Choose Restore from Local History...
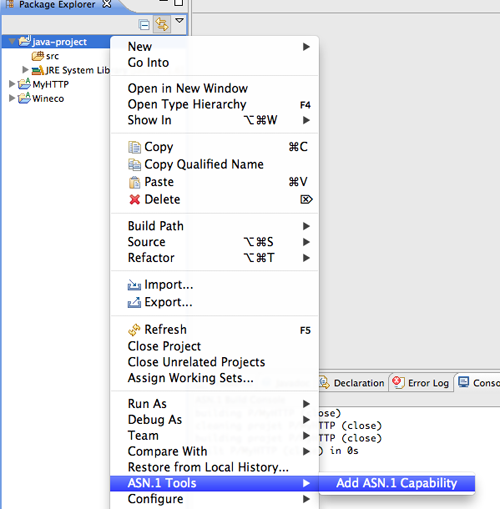The width and height of the screenshot is (500, 509). pyautogui.click(x=214, y=467)
